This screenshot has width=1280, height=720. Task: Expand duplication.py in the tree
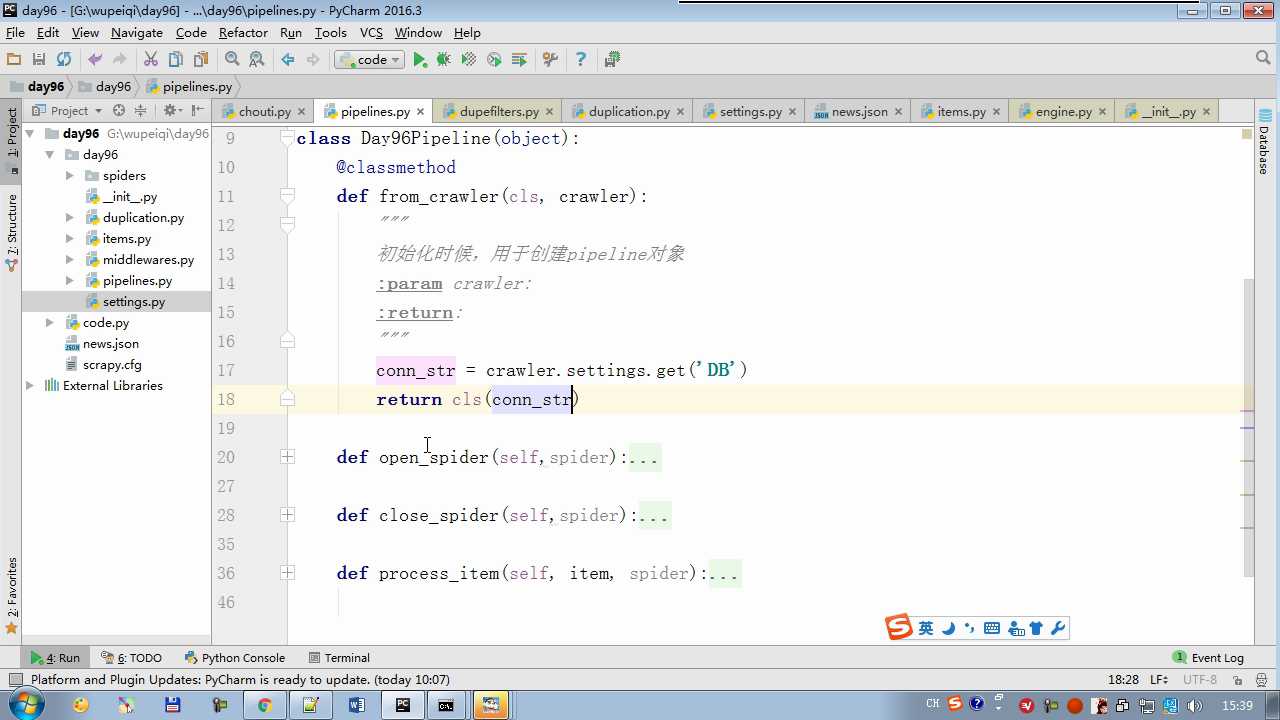(x=70, y=218)
